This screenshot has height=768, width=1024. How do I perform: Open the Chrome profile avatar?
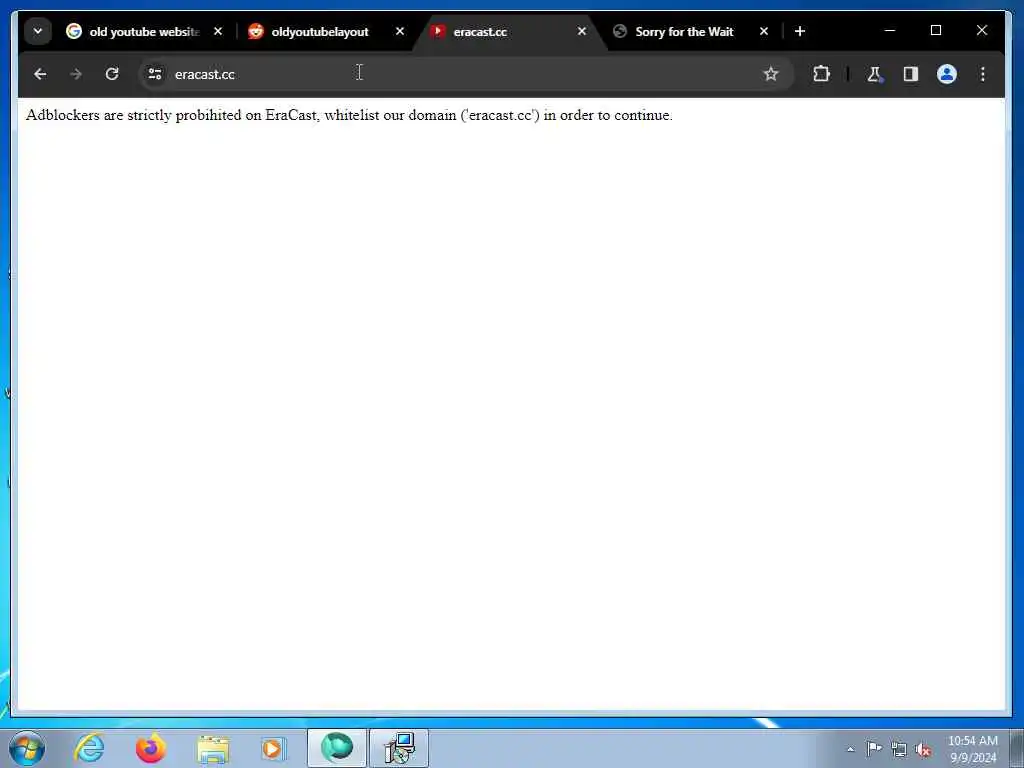pyautogui.click(x=947, y=74)
